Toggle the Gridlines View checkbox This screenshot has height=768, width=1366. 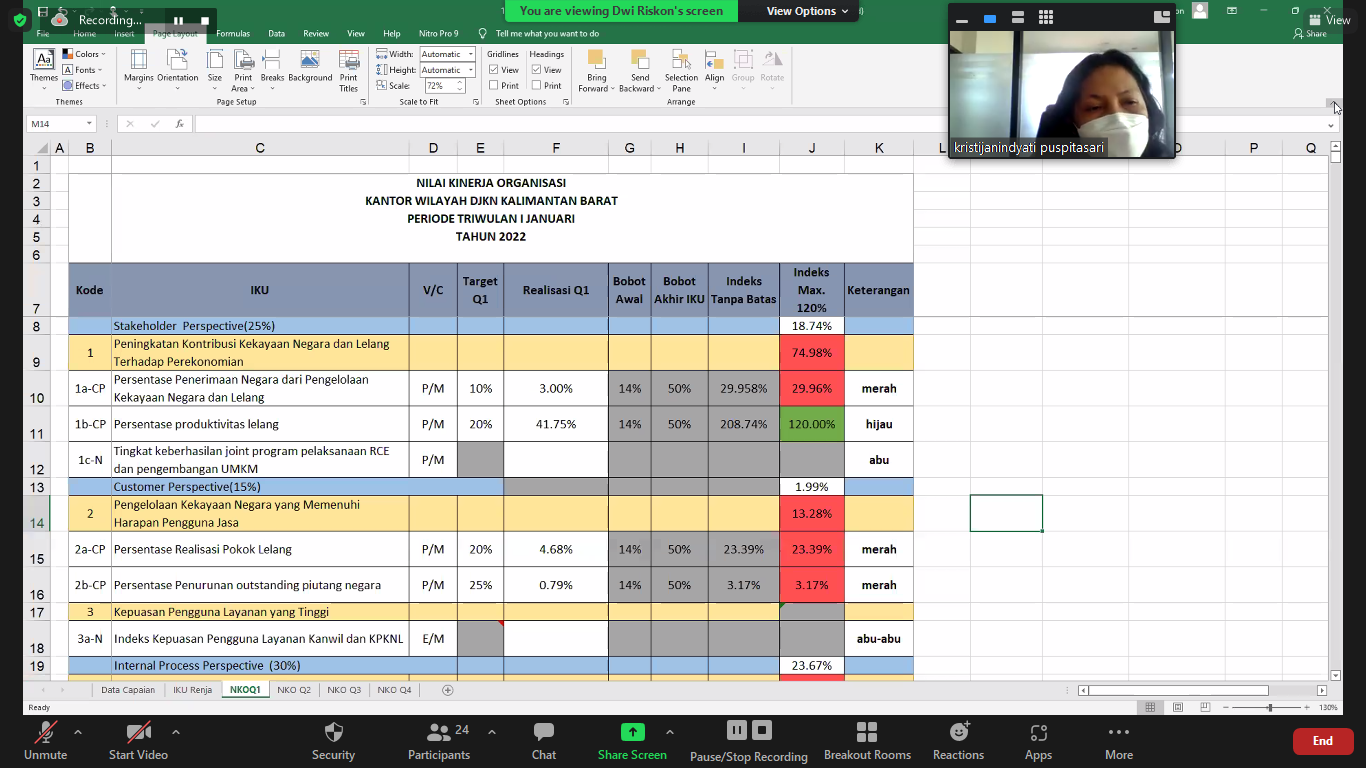pyautogui.click(x=494, y=70)
